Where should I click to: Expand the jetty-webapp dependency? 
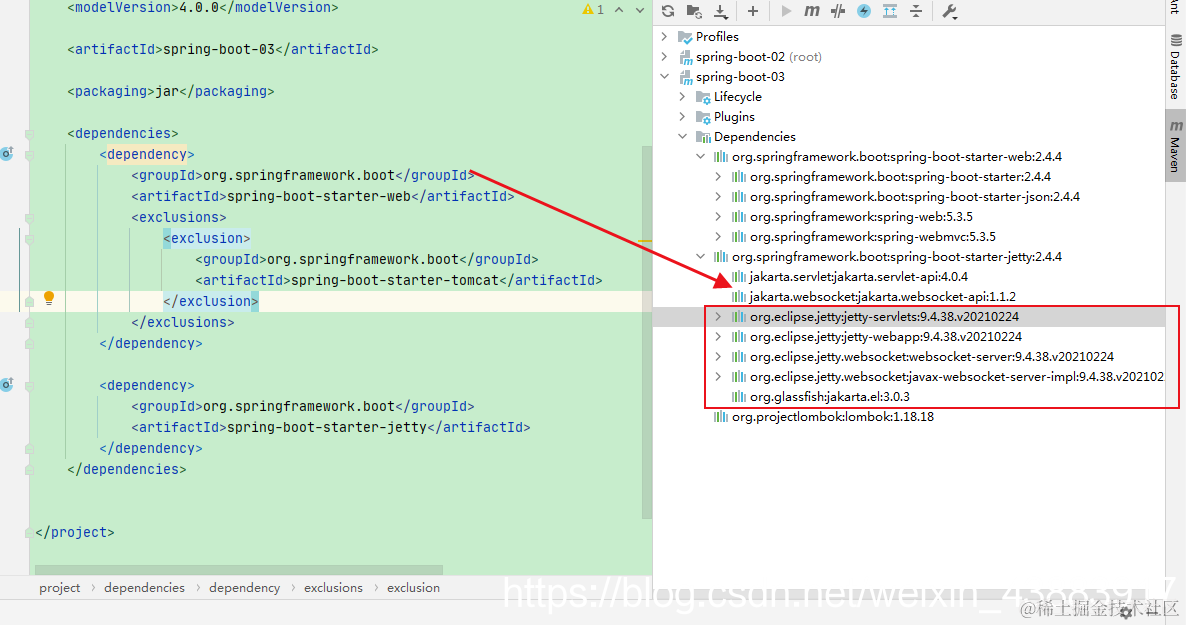[x=719, y=337]
